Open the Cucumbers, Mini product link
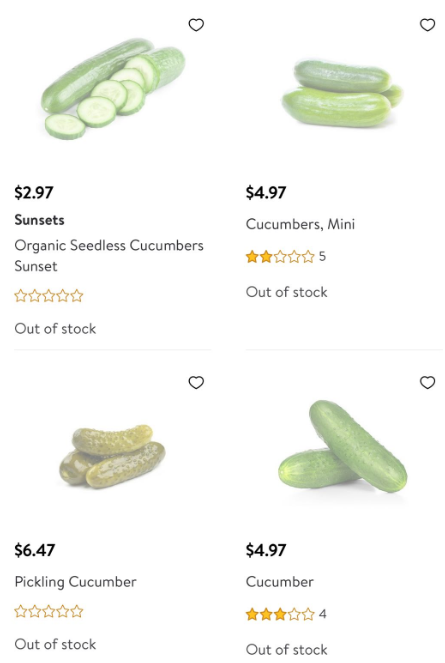The height and width of the screenshot is (663, 445). (300, 224)
